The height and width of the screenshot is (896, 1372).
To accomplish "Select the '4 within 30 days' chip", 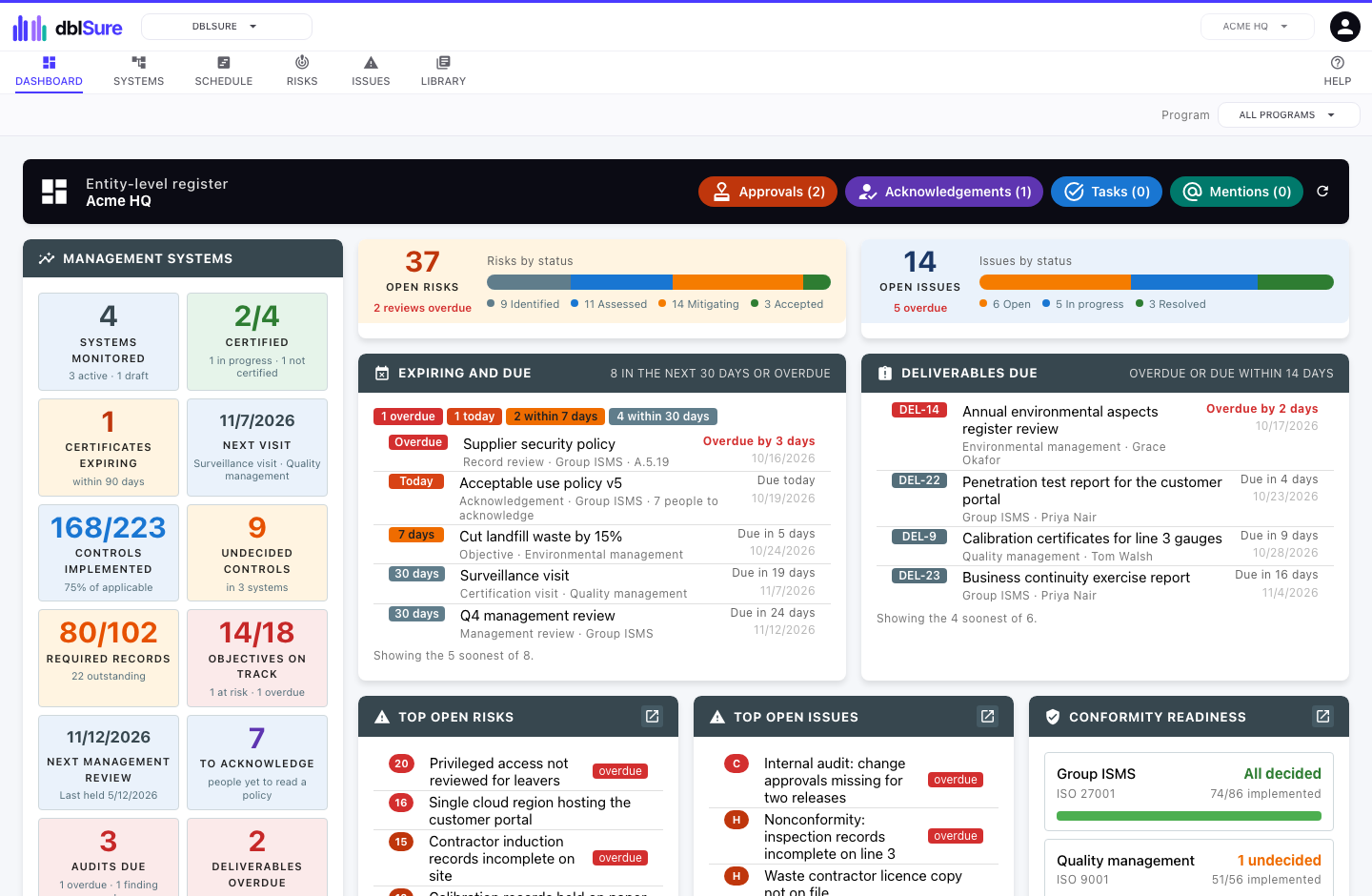I will pyautogui.click(x=663, y=417).
